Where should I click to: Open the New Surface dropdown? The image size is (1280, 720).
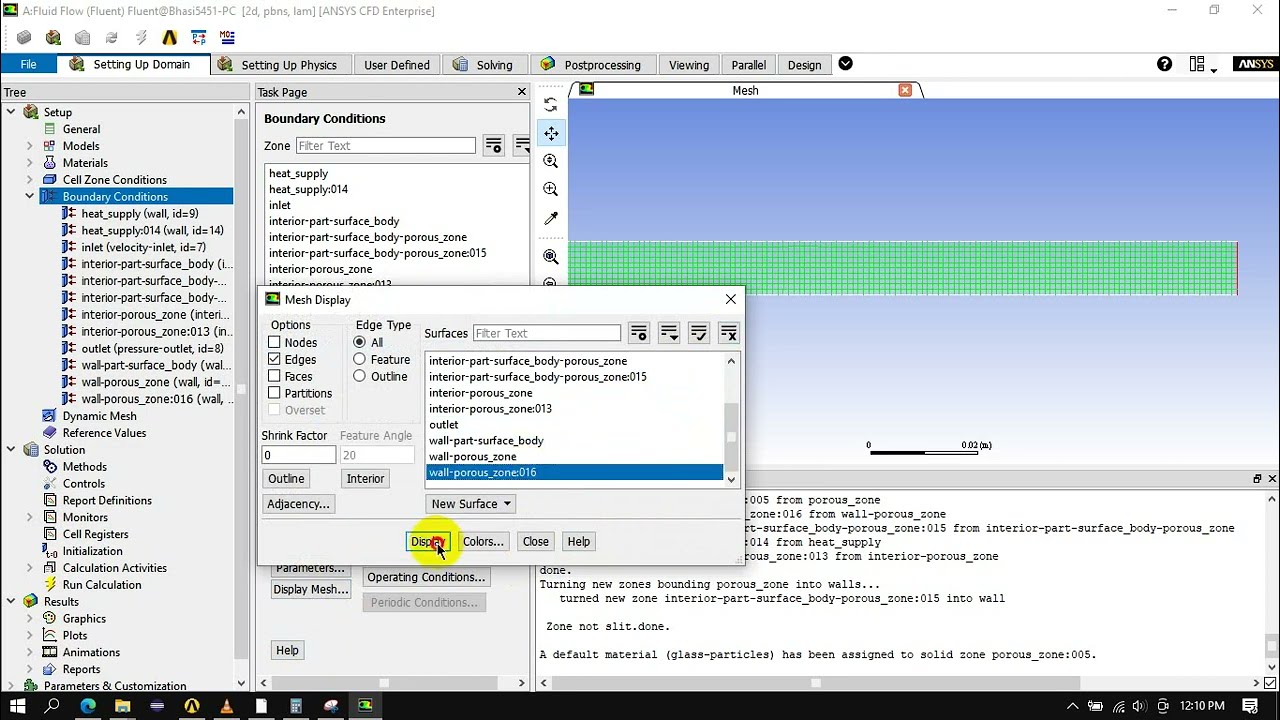[470, 504]
